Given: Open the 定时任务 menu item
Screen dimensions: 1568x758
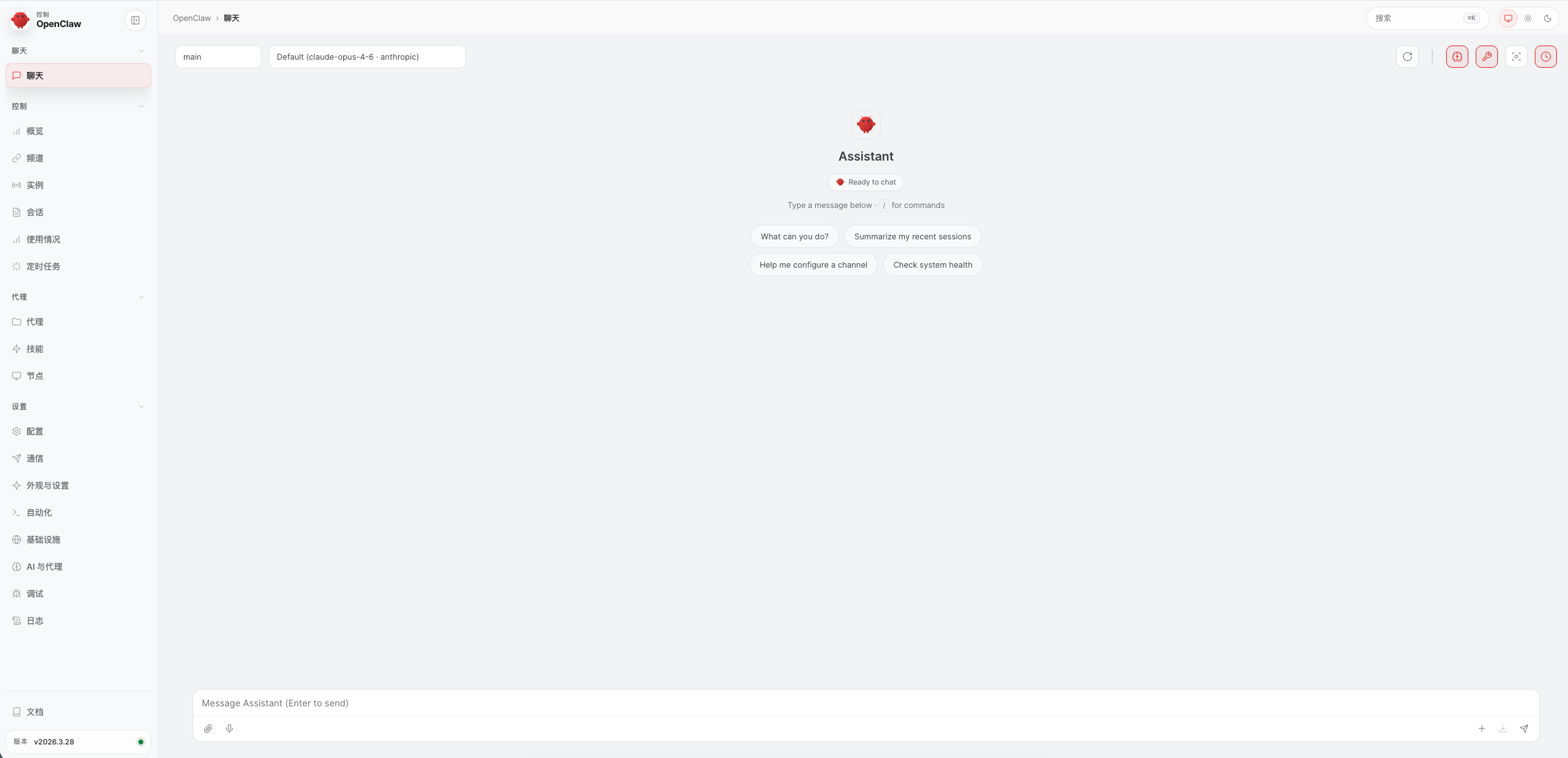Looking at the screenshot, I should coord(43,266).
